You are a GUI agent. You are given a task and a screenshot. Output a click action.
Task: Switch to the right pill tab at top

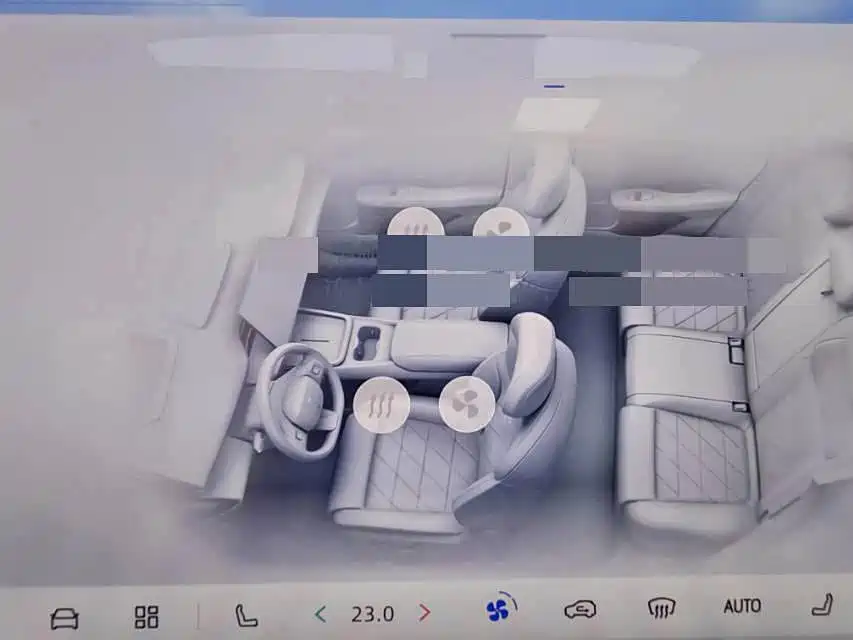pyautogui.click(x=615, y=58)
